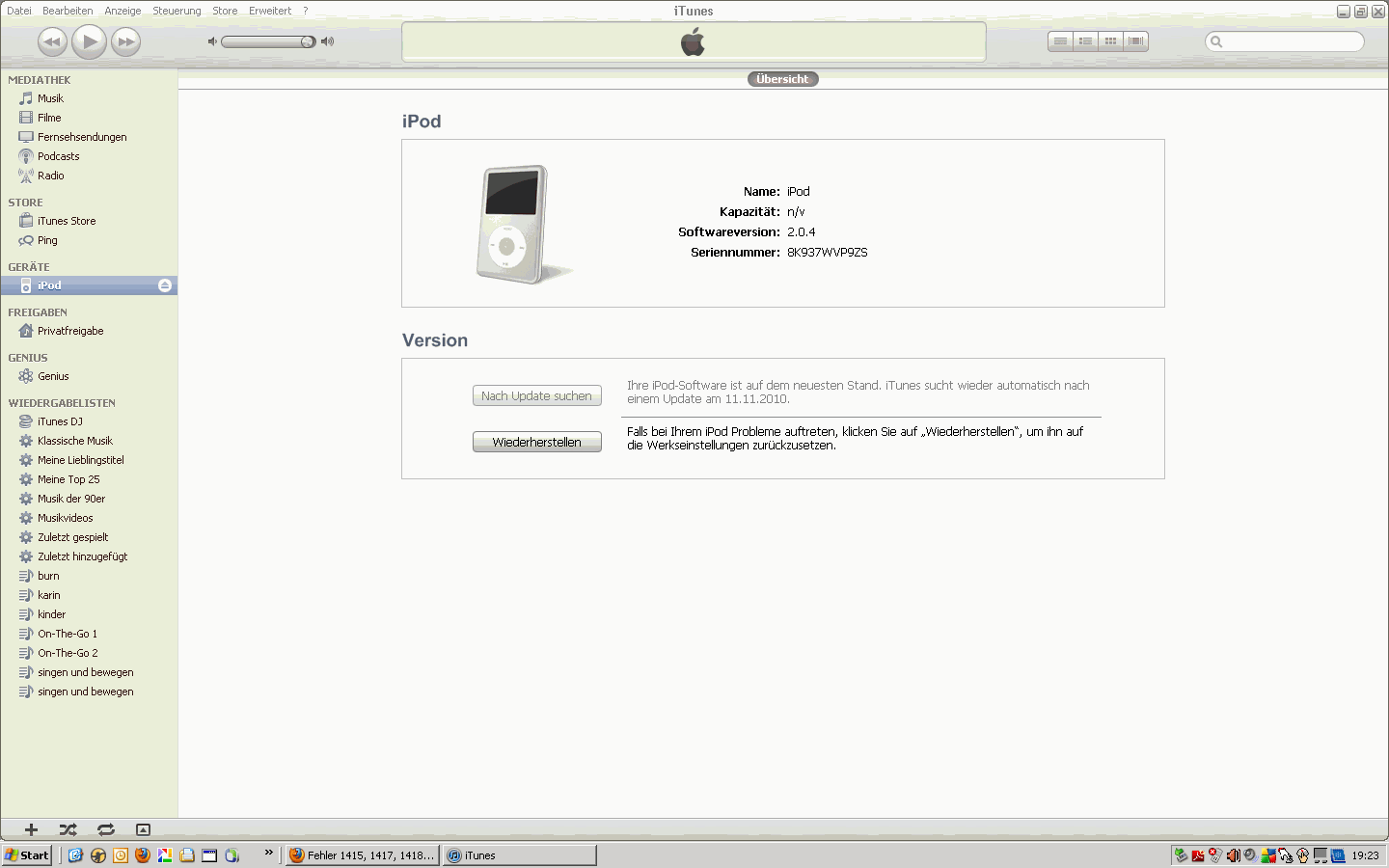This screenshot has height=868, width=1389.
Task: Open the ? help menu
Action: pyautogui.click(x=306, y=11)
